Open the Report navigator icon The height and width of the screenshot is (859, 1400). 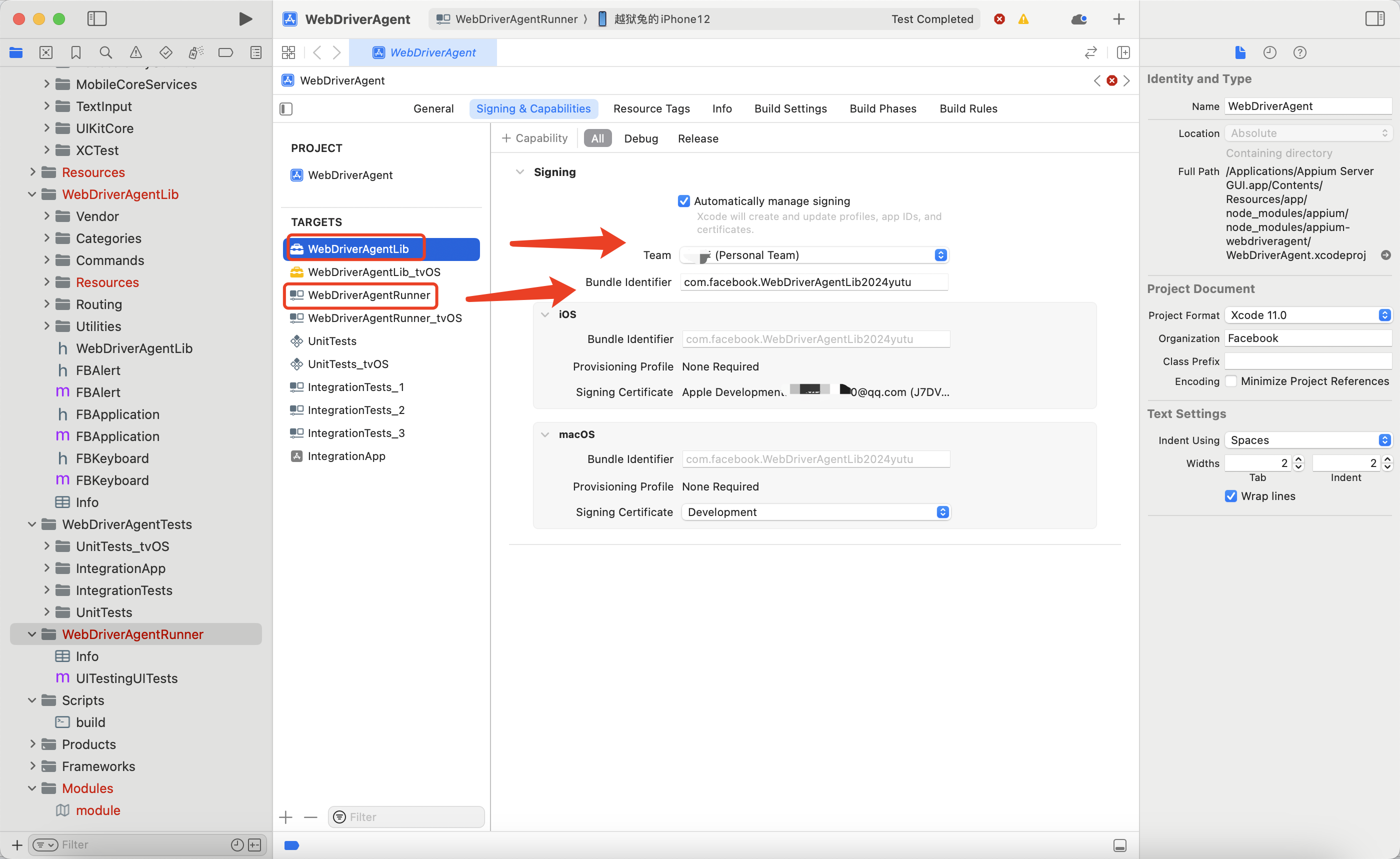pyautogui.click(x=256, y=53)
